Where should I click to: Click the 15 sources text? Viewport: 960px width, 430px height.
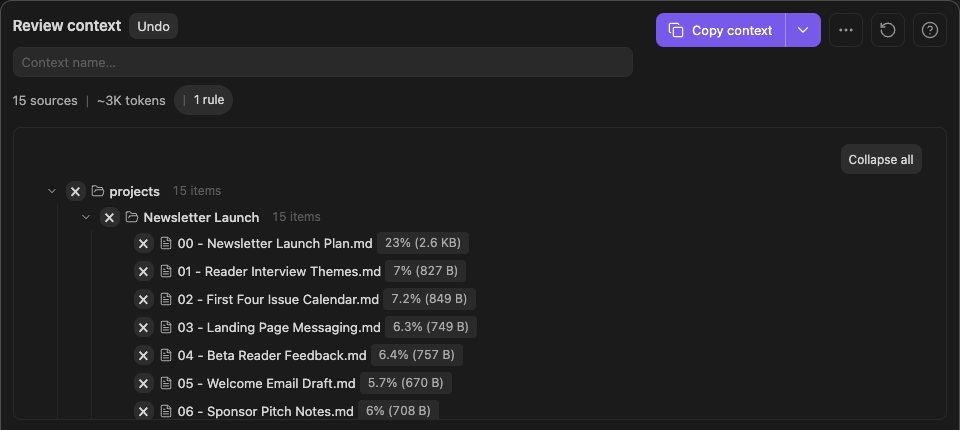coord(45,100)
